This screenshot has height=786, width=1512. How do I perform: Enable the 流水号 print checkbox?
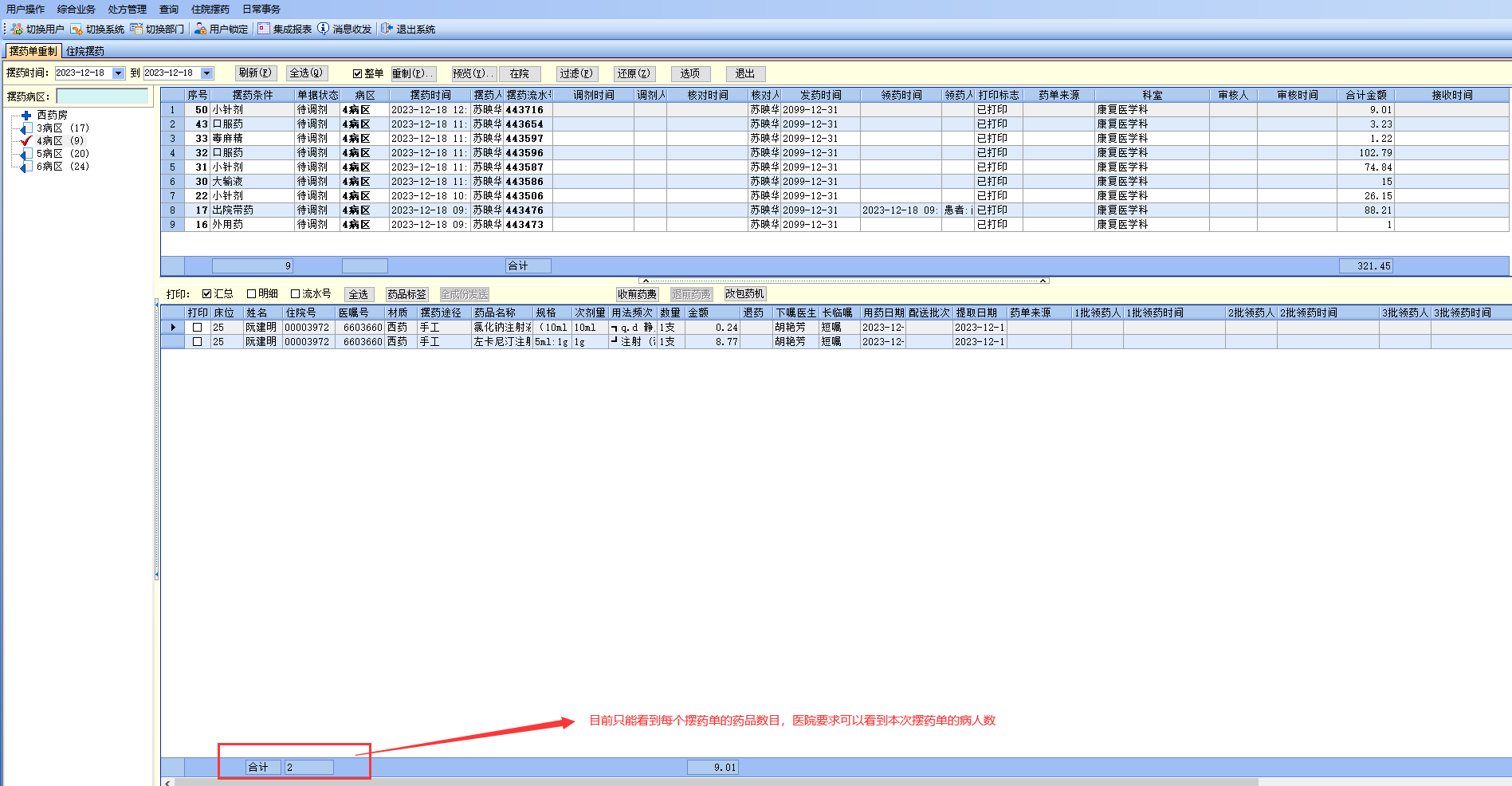click(x=296, y=294)
